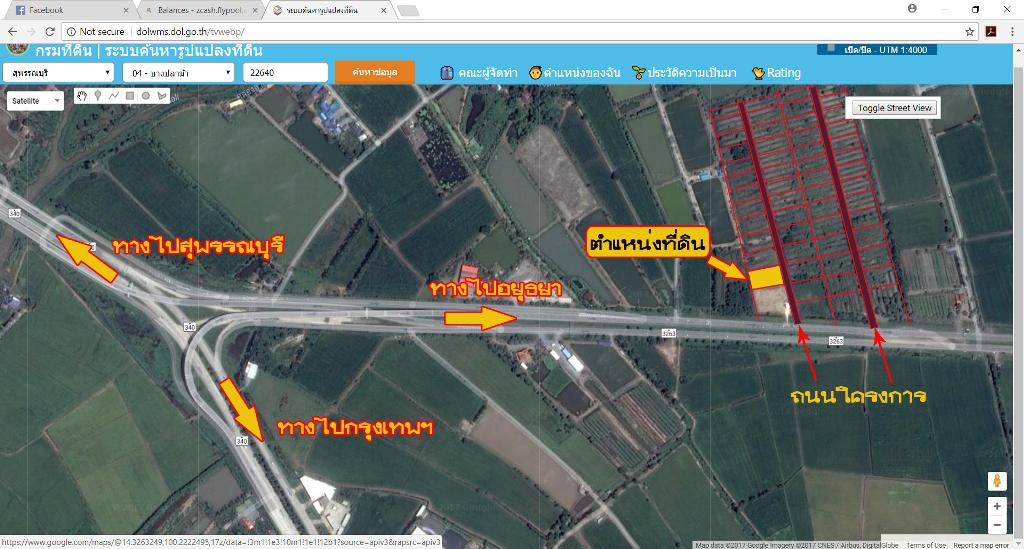Click the ตำแหน่งของฉัน face icon
Image resolution: width=1024 pixels, height=549 pixels.
coord(536,72)
